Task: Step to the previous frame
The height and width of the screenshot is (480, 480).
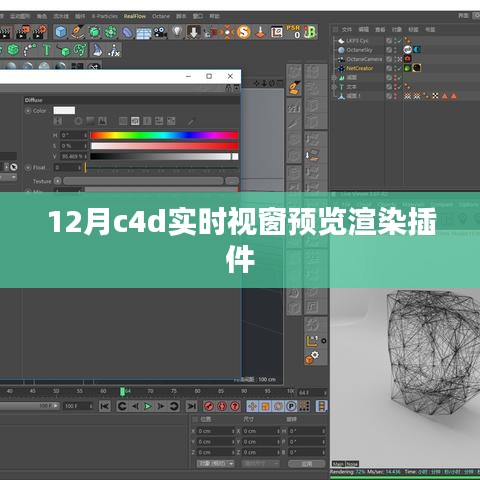Action: (135, 406)
